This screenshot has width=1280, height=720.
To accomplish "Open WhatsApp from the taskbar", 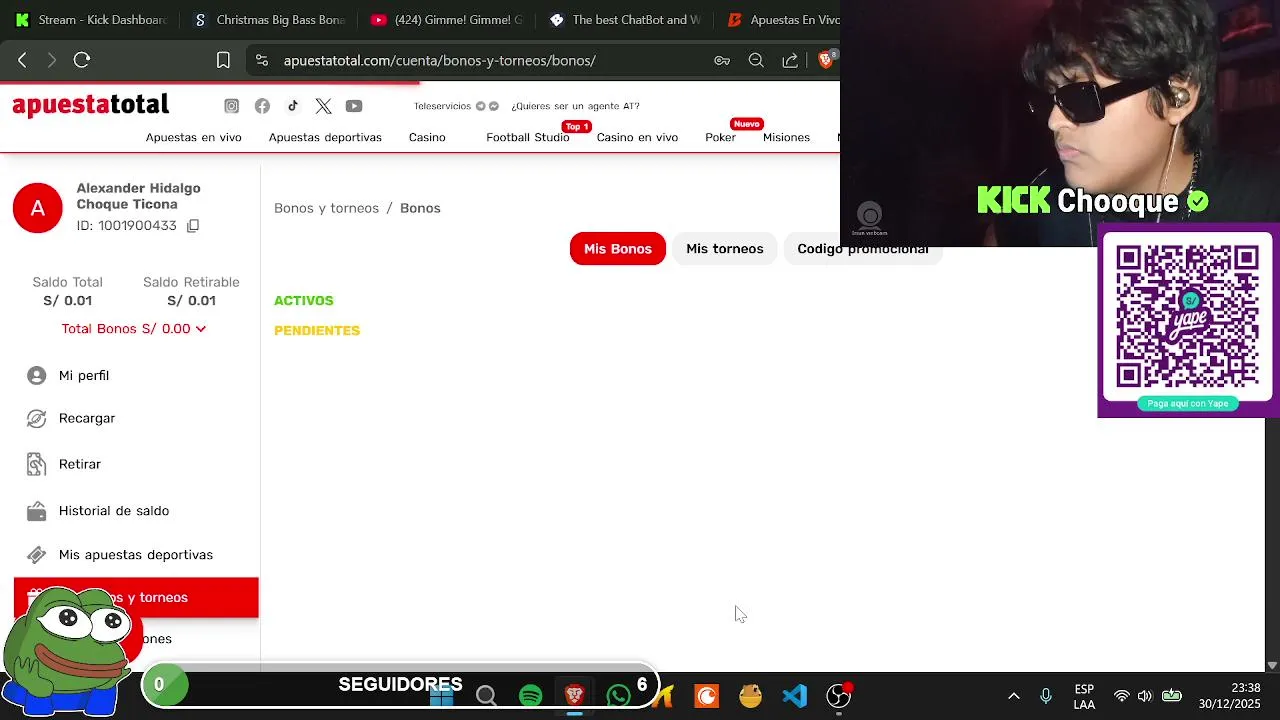I will (x=618, y=695).
